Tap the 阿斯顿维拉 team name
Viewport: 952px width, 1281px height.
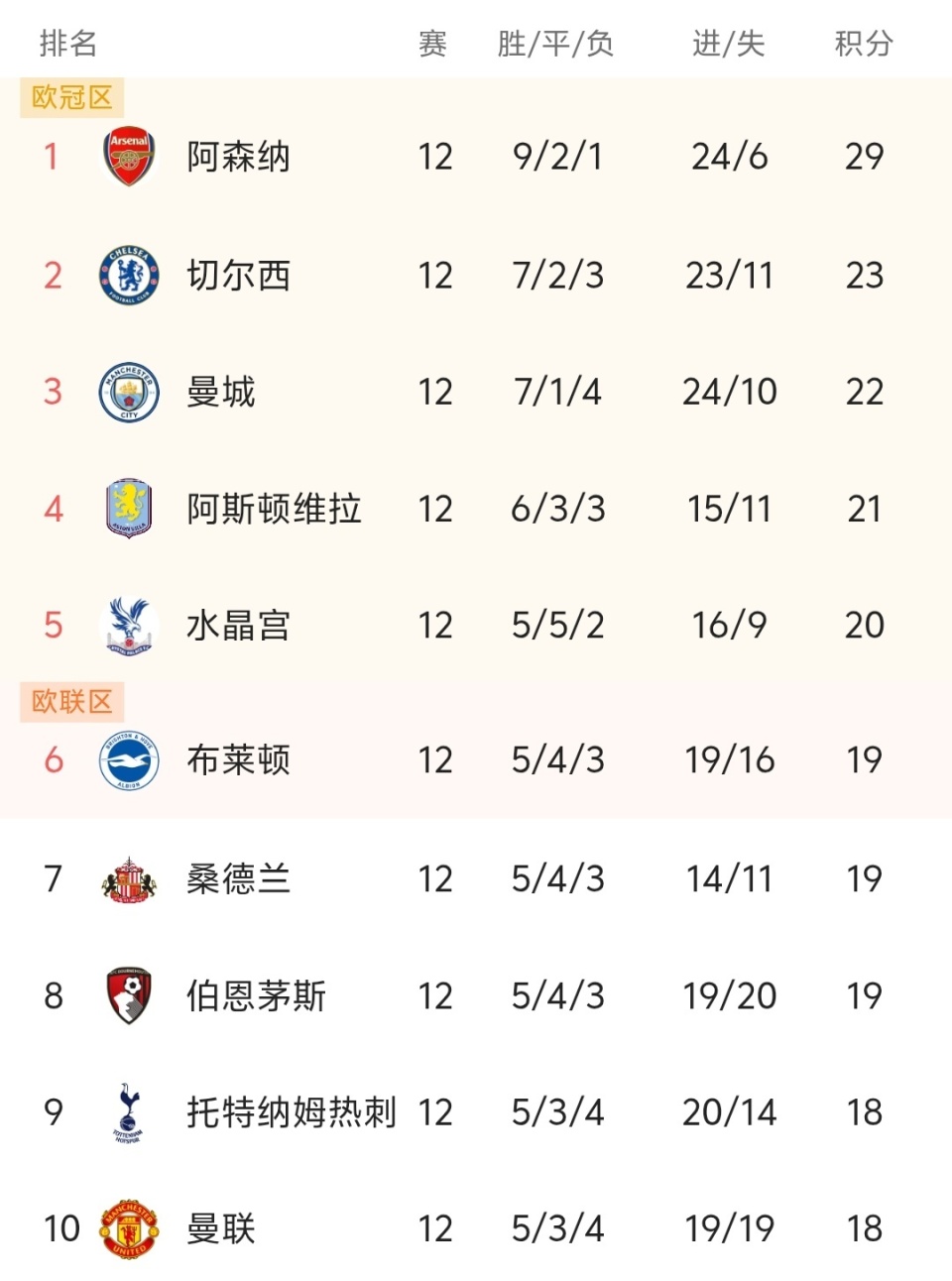click(274, 509)
